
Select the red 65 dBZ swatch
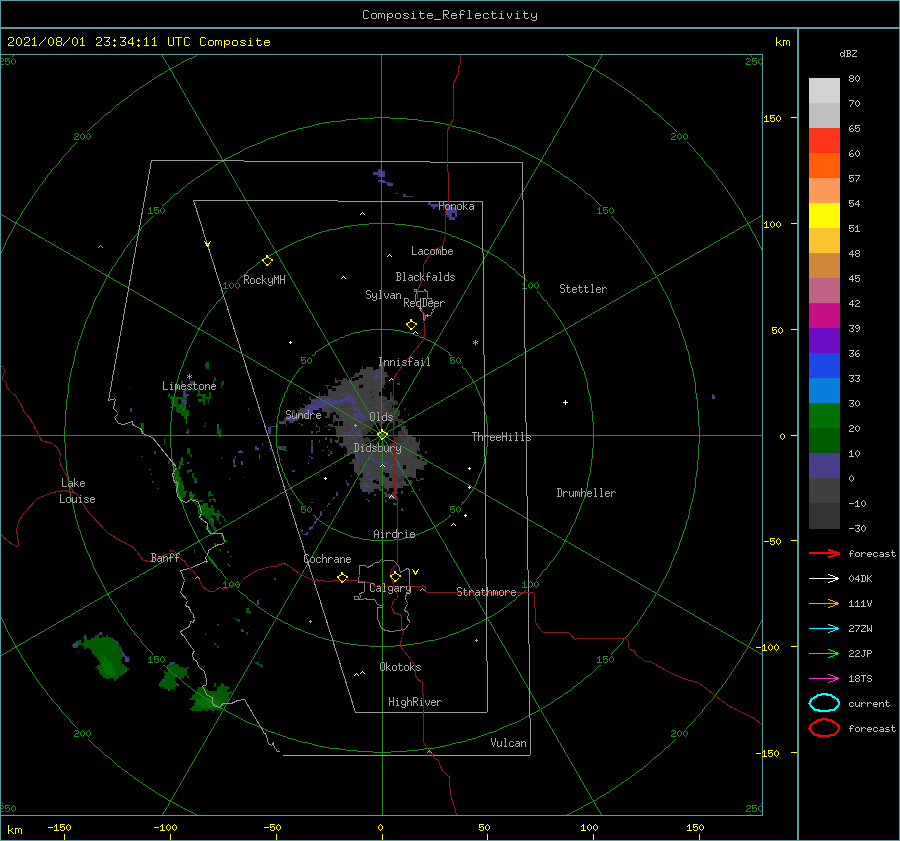point(824,141)
